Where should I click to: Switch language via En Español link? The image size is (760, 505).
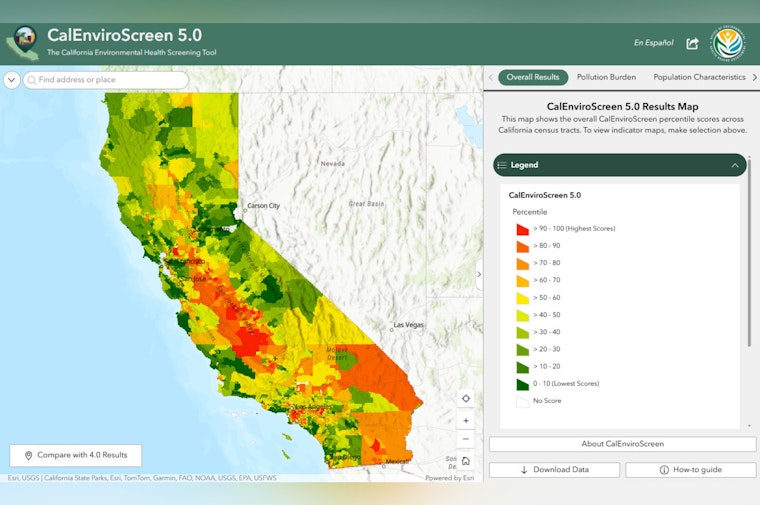point(653,43)
